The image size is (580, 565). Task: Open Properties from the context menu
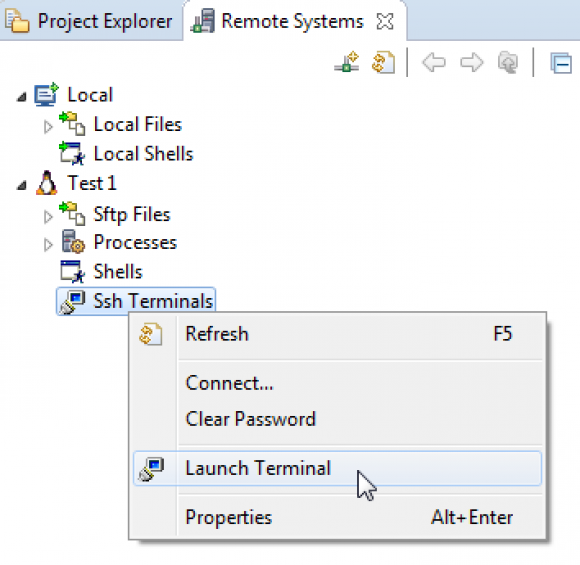(x=337, y=517)
